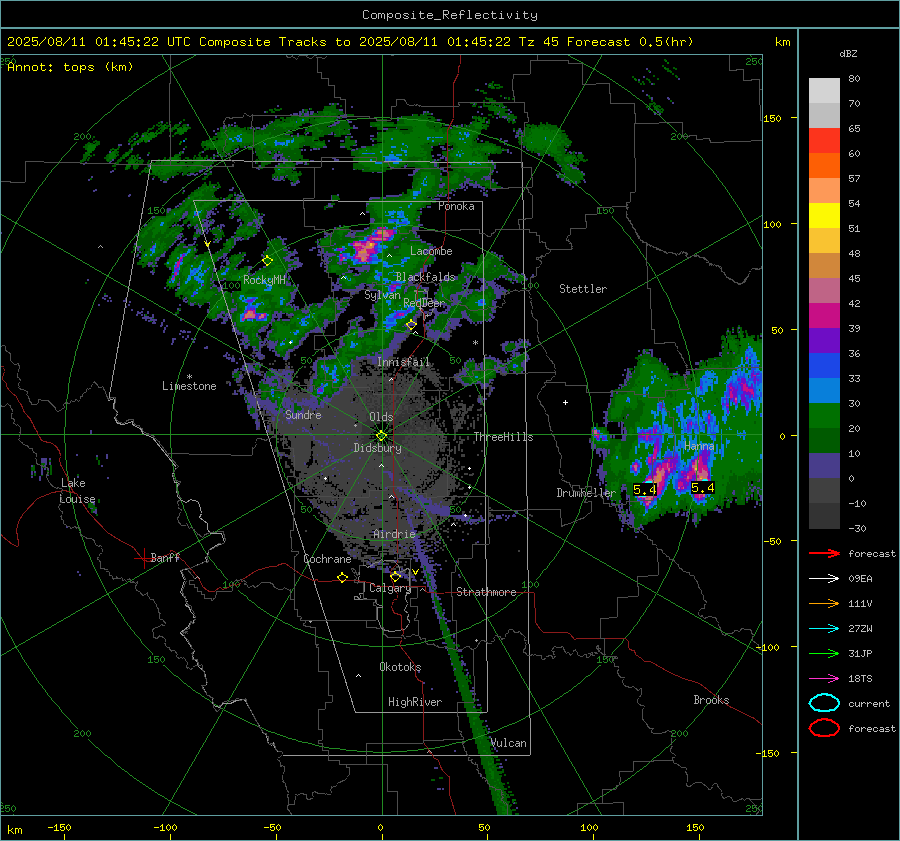Click the dBZ legend heading
The image size is (900, 841).
click(x=848, y=54)
